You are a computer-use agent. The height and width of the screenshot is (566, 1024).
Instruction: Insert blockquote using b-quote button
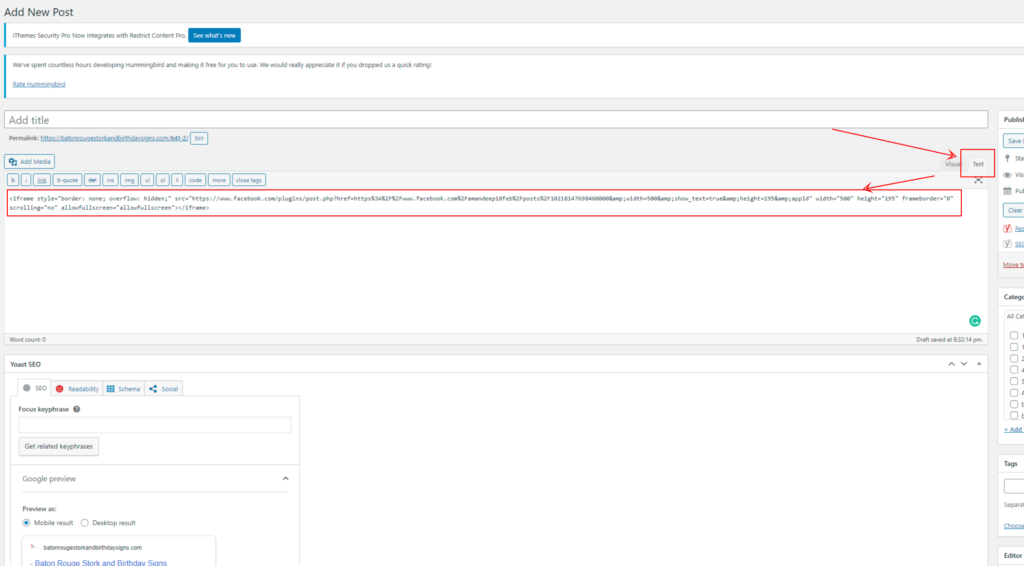point(67,180)
